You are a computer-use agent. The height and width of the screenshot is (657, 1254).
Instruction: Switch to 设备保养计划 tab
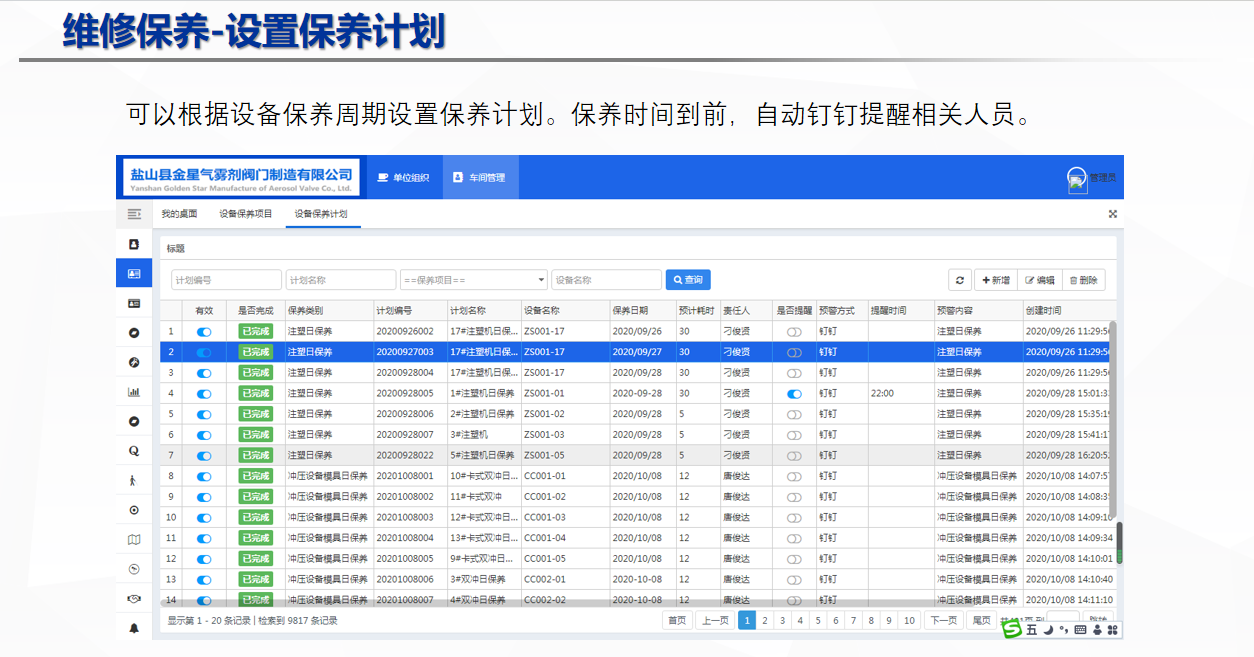click(x=321, y=214)
